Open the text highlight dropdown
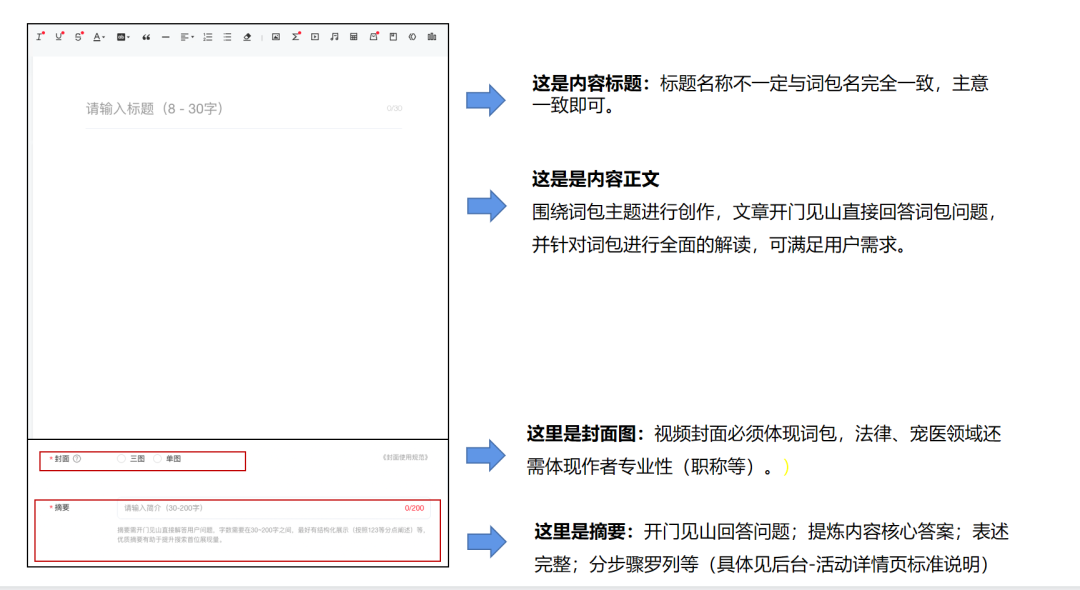Image resolution: width=1080 pixels, height=590 pixels. (x=123, y=37)
